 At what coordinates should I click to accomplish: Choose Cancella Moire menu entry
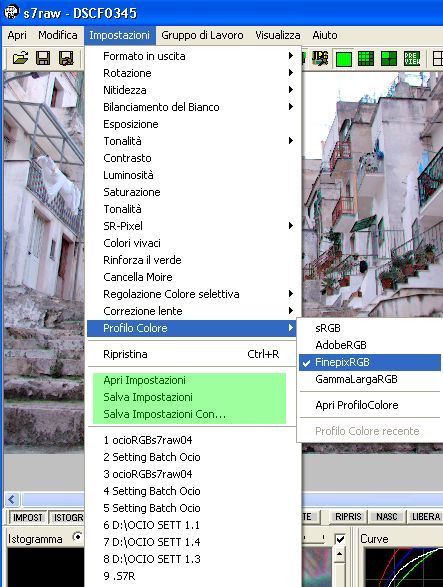tap(193, 277)
